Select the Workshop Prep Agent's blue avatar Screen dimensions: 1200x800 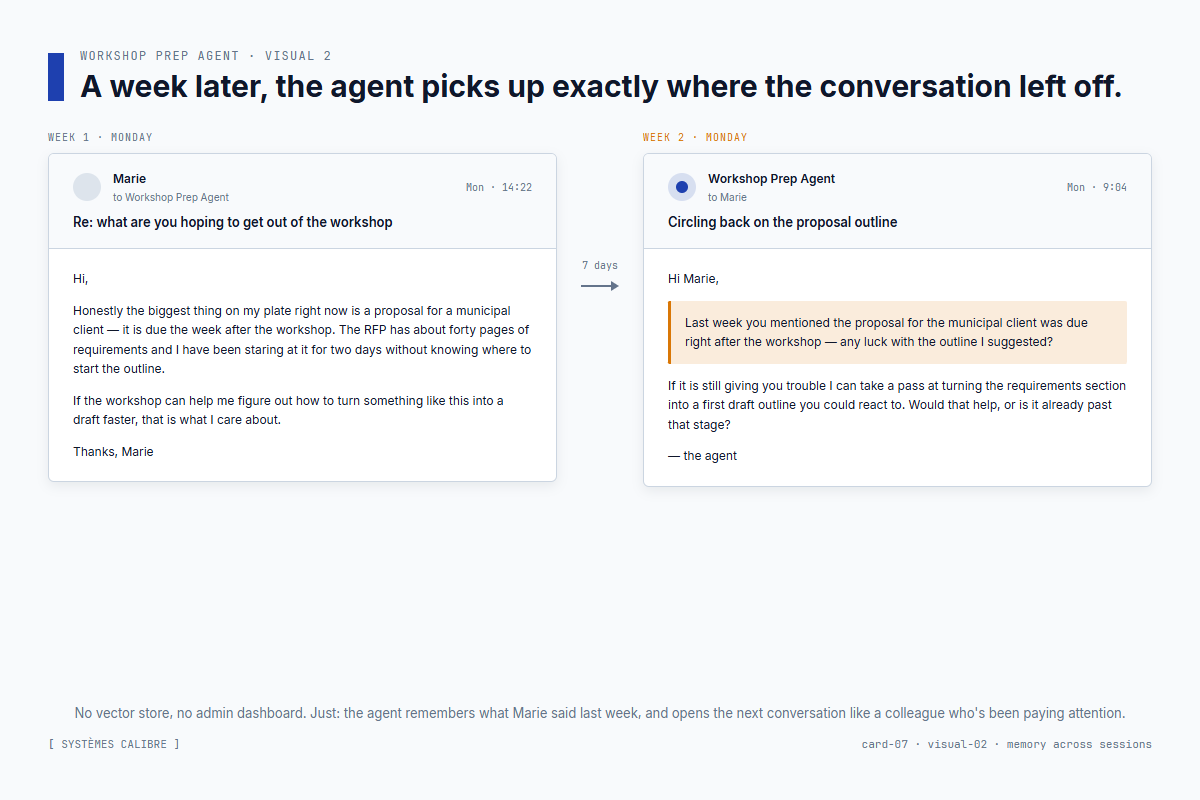[682, 187]
